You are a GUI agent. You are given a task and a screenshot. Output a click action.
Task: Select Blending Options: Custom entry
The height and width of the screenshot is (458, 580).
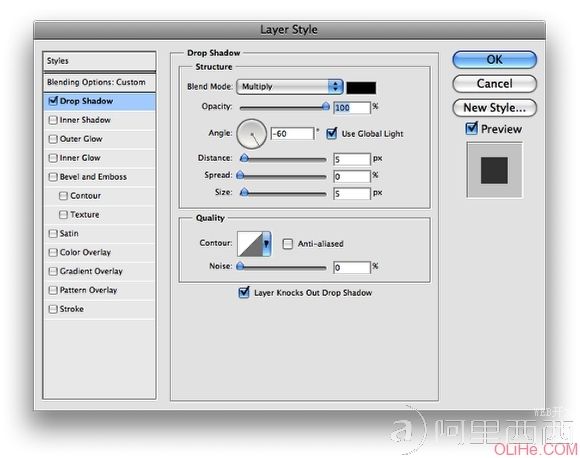(x=99, y=82)
